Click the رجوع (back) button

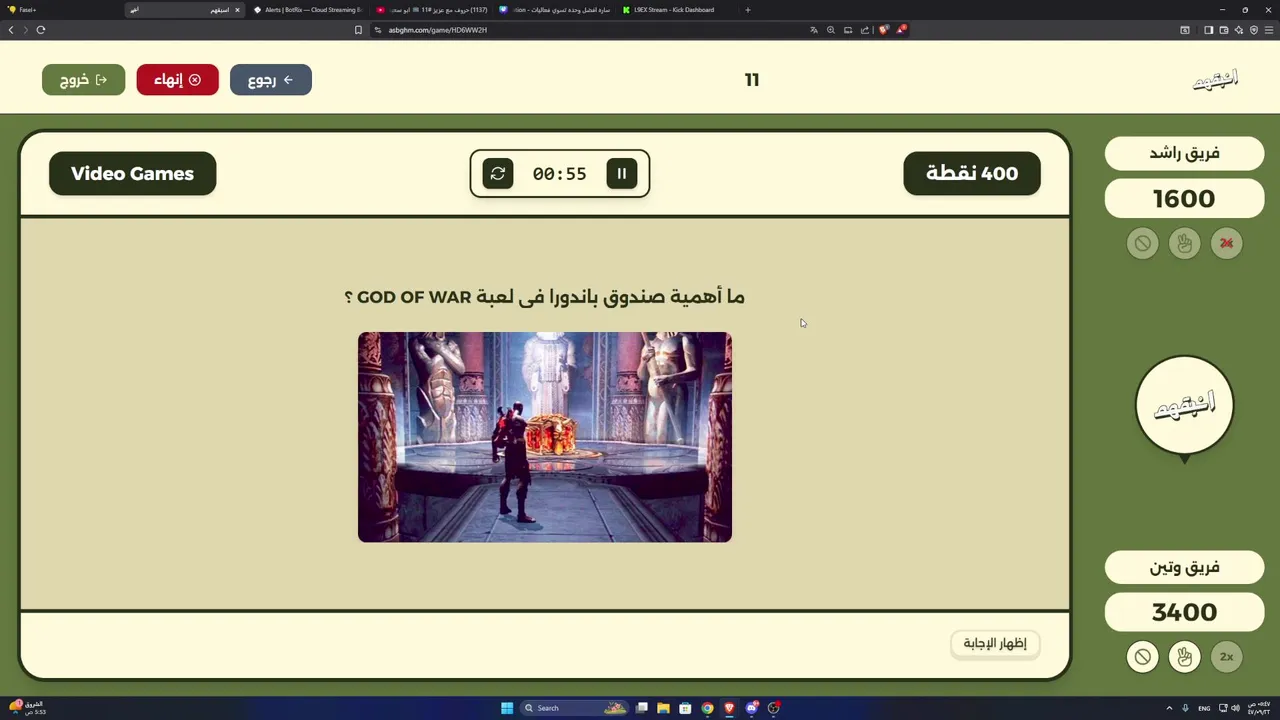click(271, 80)
